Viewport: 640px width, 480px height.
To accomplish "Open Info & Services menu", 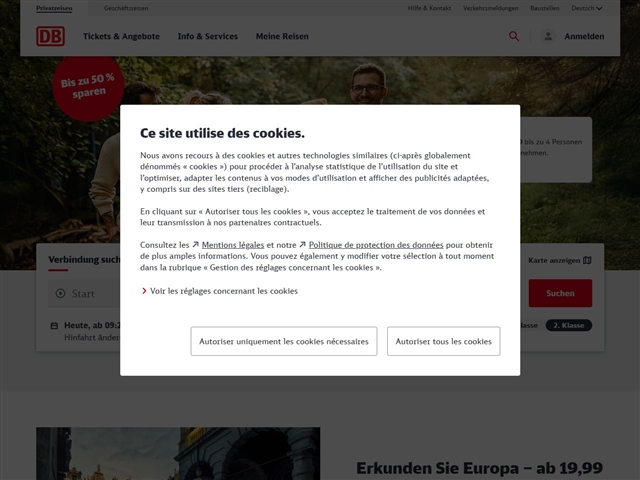I will click(x=208, y=36).
